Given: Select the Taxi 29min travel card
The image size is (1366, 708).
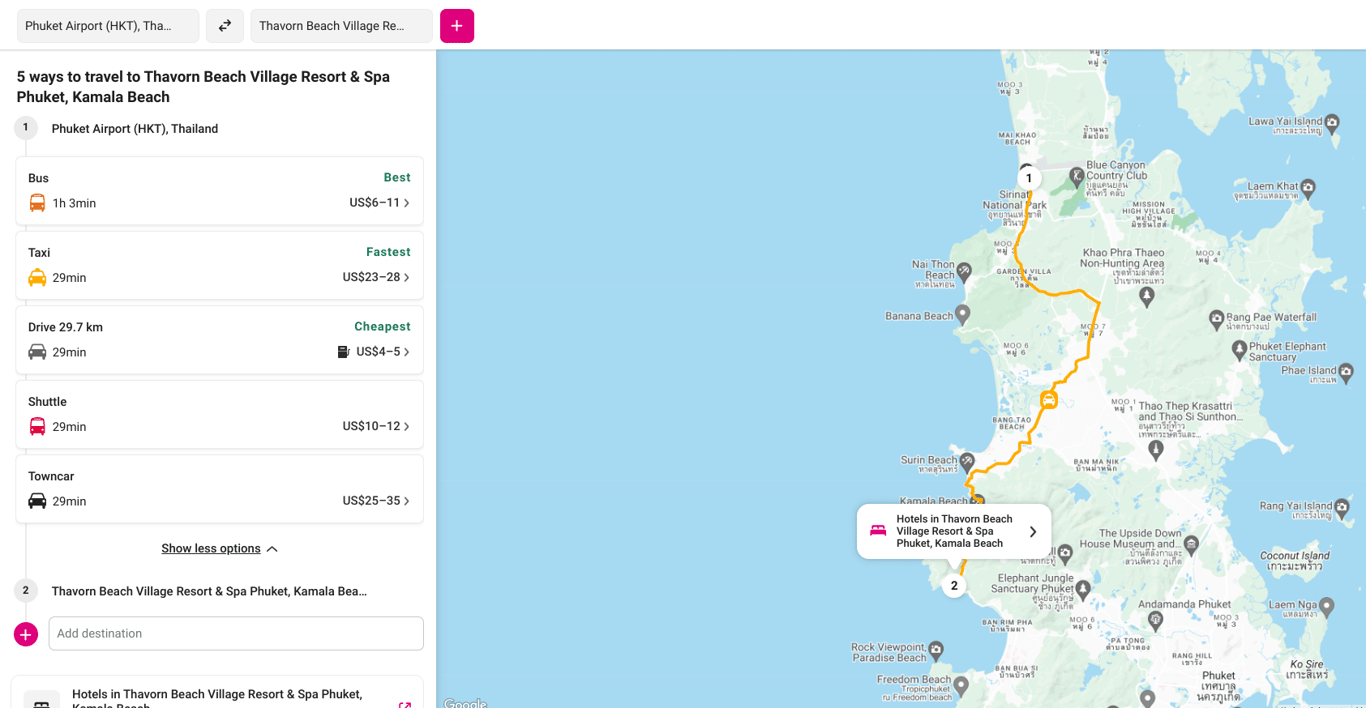Looking at the screenshot, I should (x=219, y=265).
